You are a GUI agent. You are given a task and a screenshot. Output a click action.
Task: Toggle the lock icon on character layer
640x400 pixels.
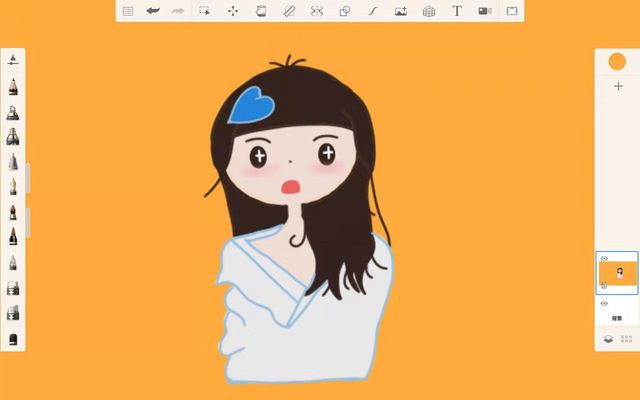coord(604,285)
